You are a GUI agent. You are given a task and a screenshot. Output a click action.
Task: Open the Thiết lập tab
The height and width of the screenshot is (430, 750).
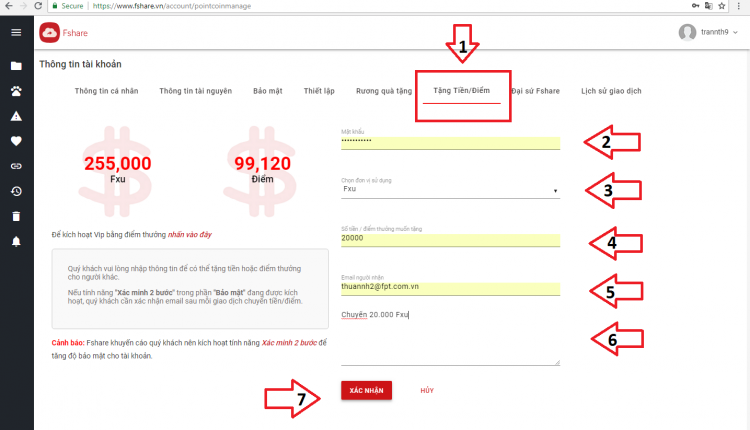click(319, 91)
